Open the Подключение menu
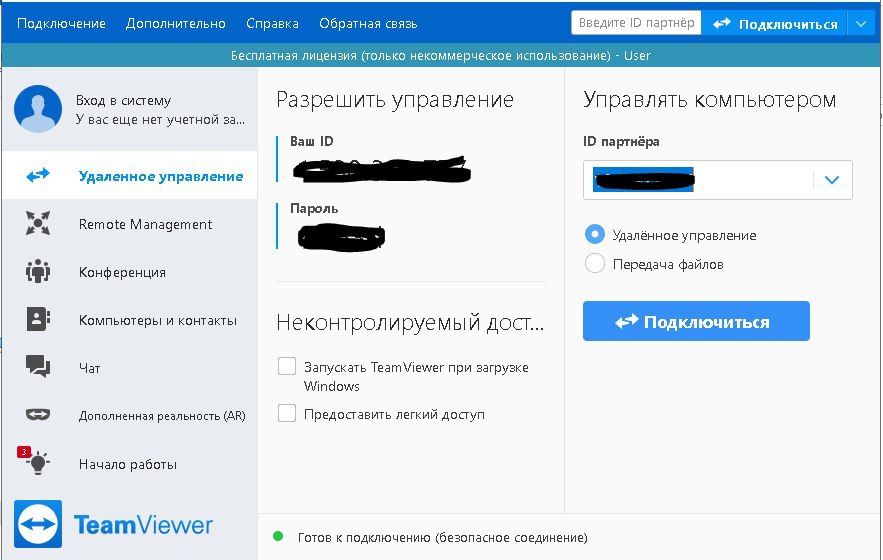 (x=61, y=24)
